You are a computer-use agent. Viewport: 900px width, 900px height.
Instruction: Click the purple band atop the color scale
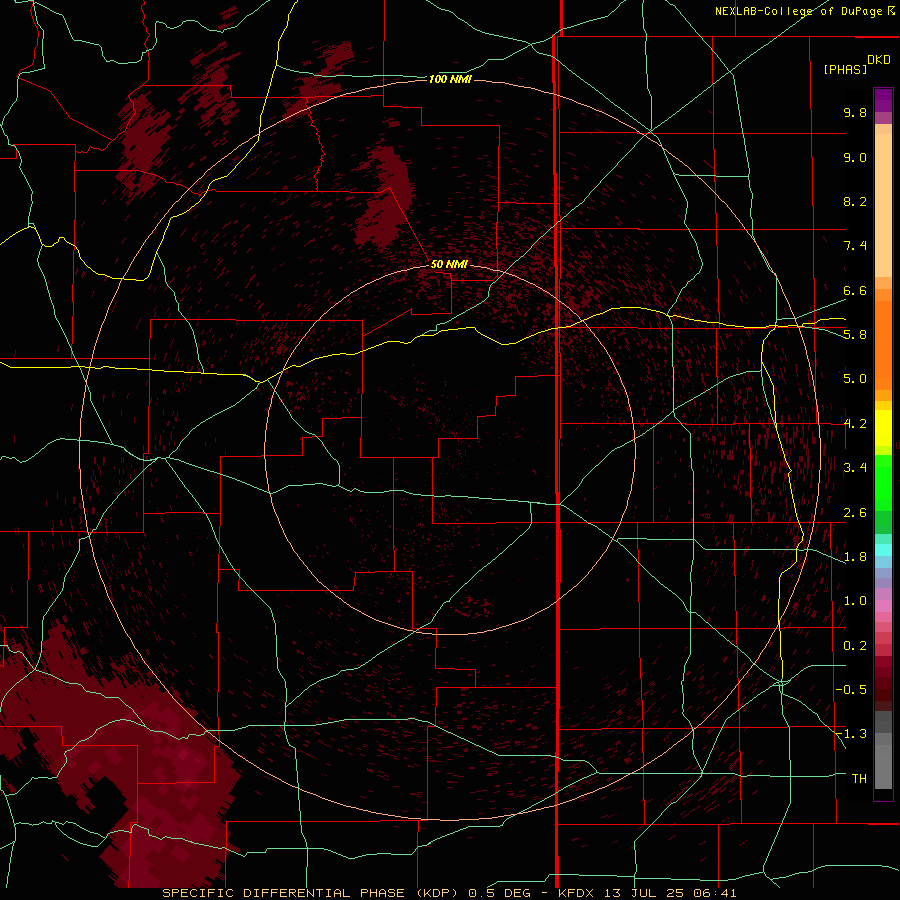(883, 100)
